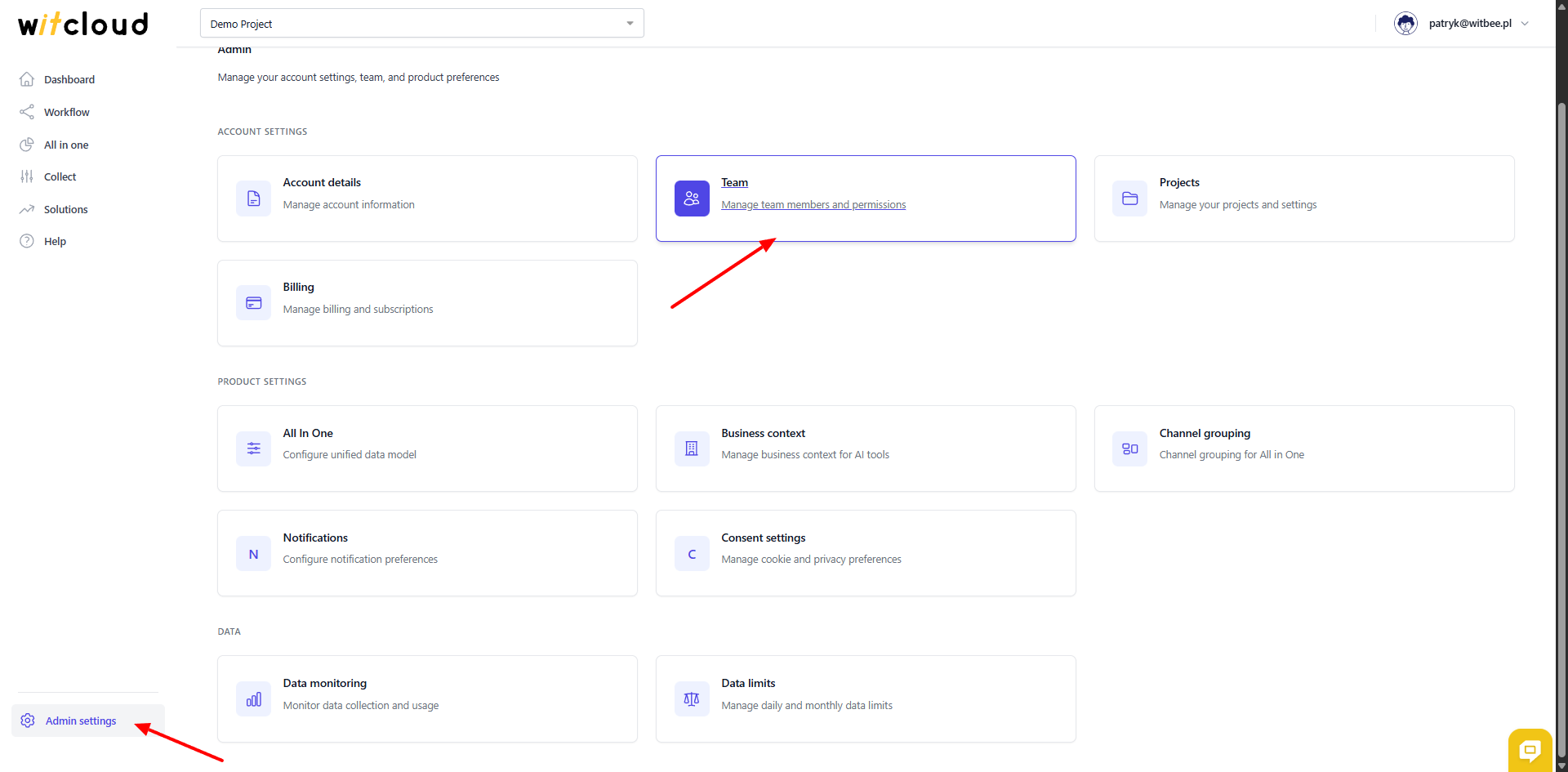The width and height of the screenshot is (1568, 772).
Task: Open Admin settings in the sidebar
Action: click(x=80, y=721)
